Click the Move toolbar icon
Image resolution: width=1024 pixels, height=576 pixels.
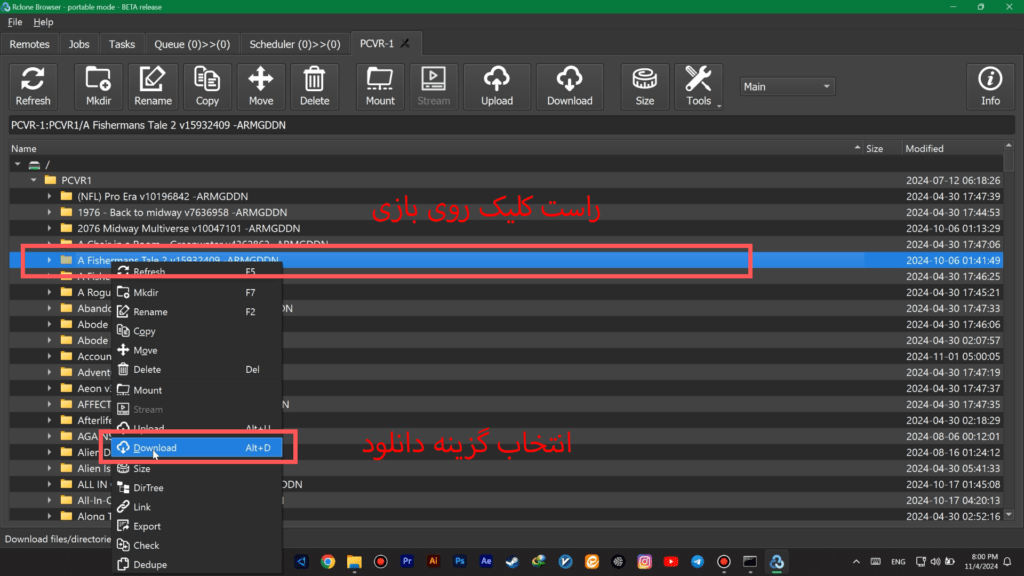[x=261, y=86]
